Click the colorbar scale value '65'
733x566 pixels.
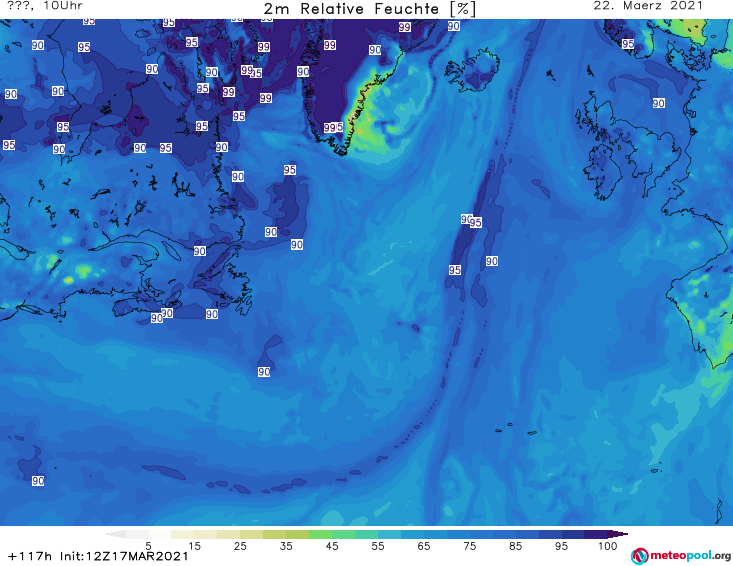coord(424,546)
